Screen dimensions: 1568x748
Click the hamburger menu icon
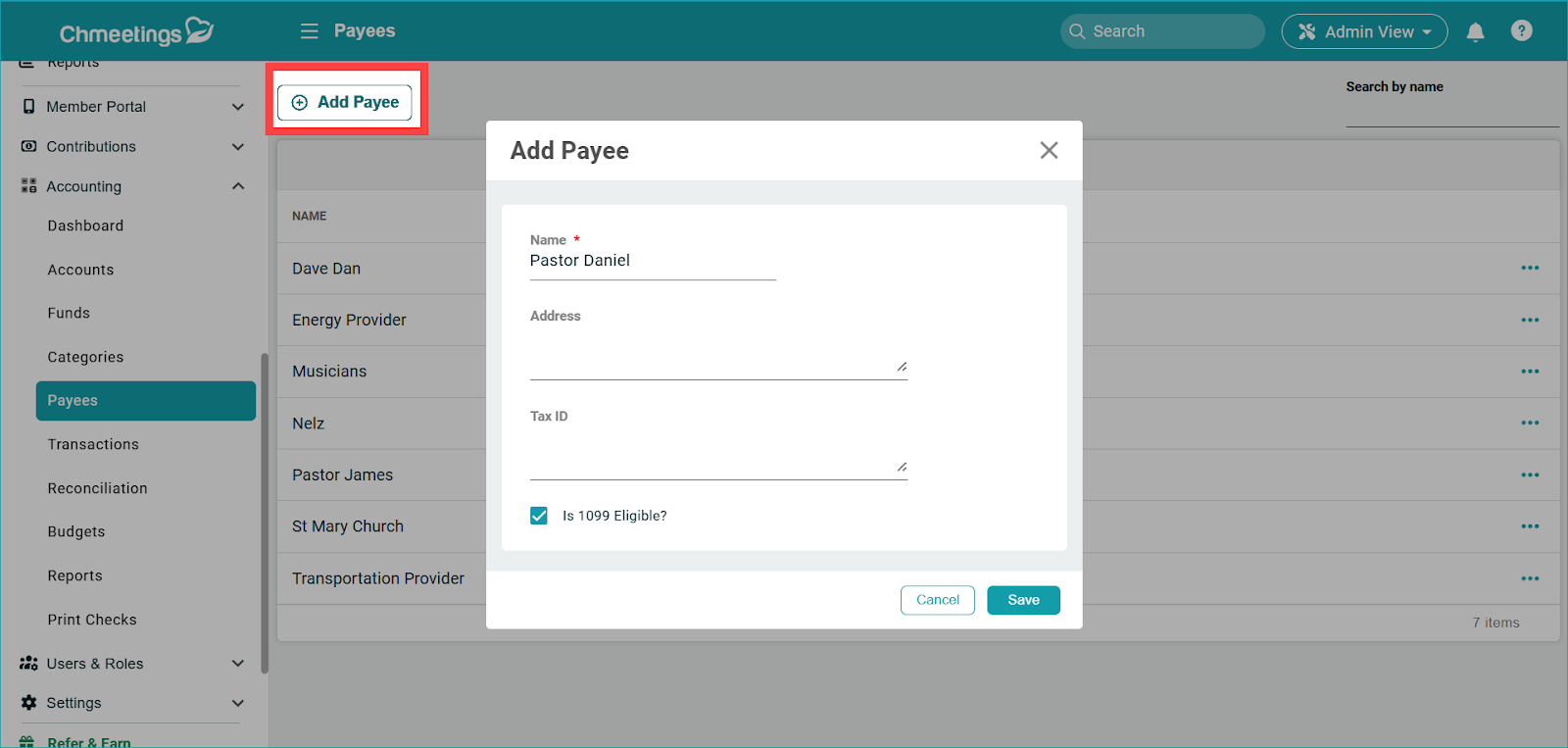pos(309,31)
